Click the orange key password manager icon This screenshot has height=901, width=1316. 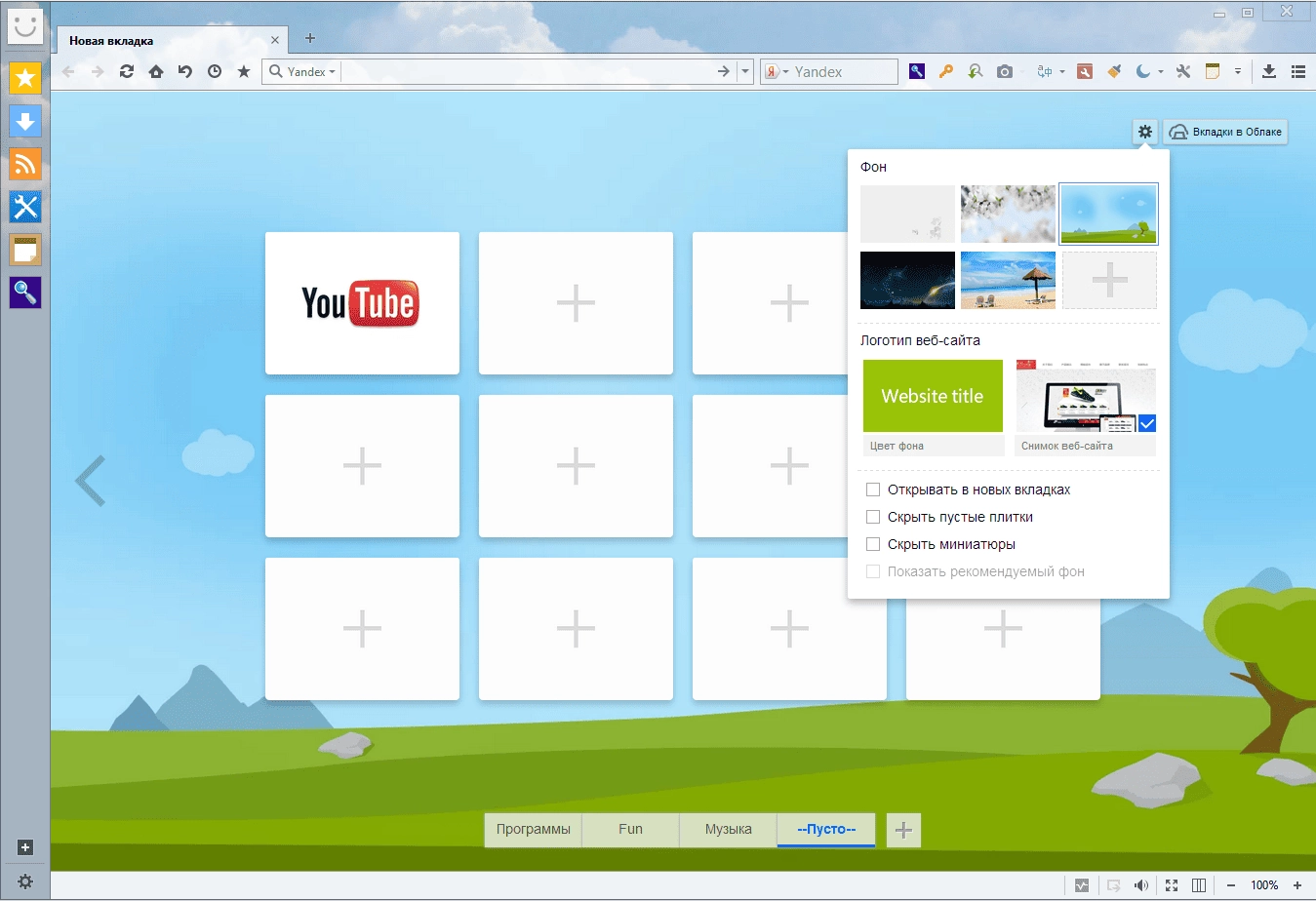[x=945, y=71]
